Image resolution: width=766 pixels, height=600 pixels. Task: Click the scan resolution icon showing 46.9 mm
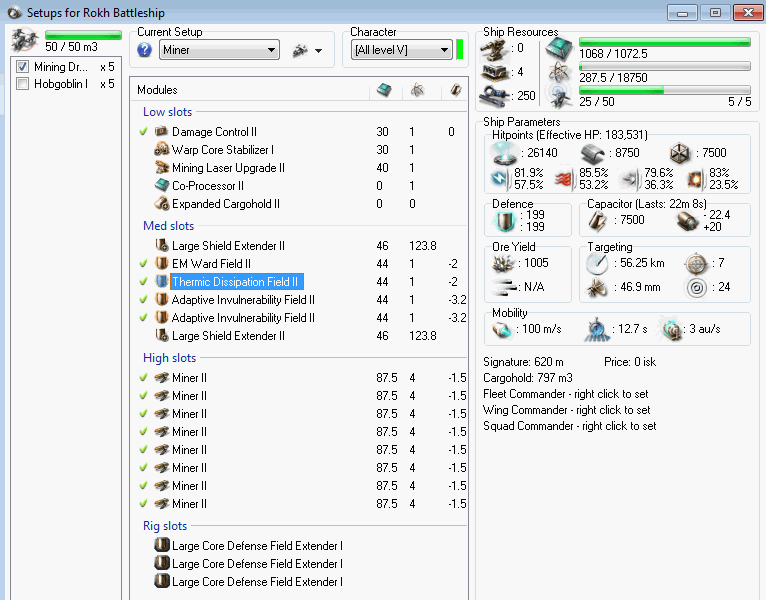point(597,288)
